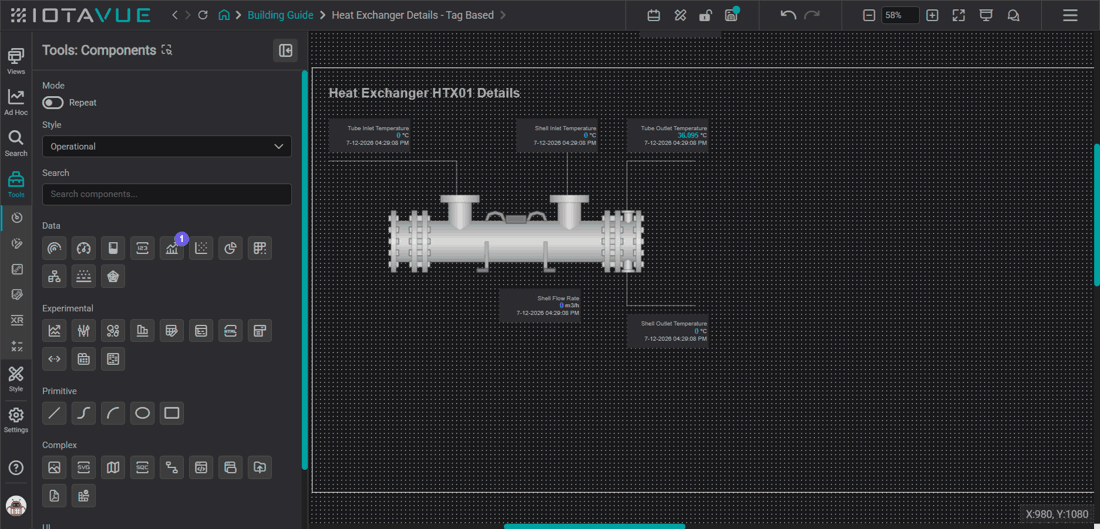Select the radar pentagon data component

coord(113,276)
